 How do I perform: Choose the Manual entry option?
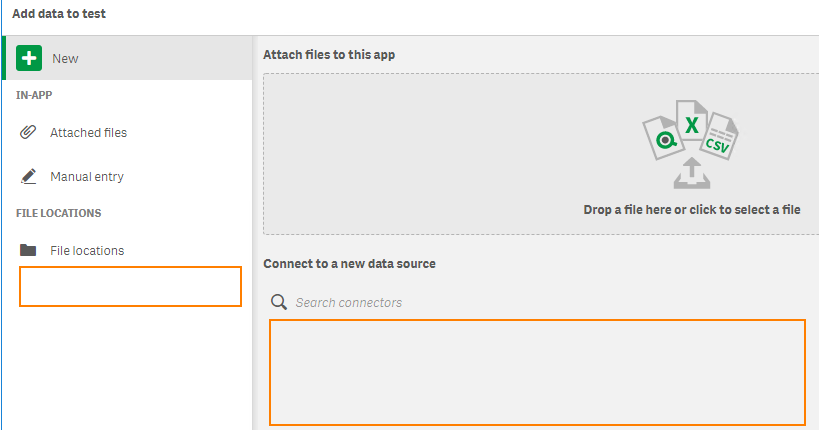87,176
